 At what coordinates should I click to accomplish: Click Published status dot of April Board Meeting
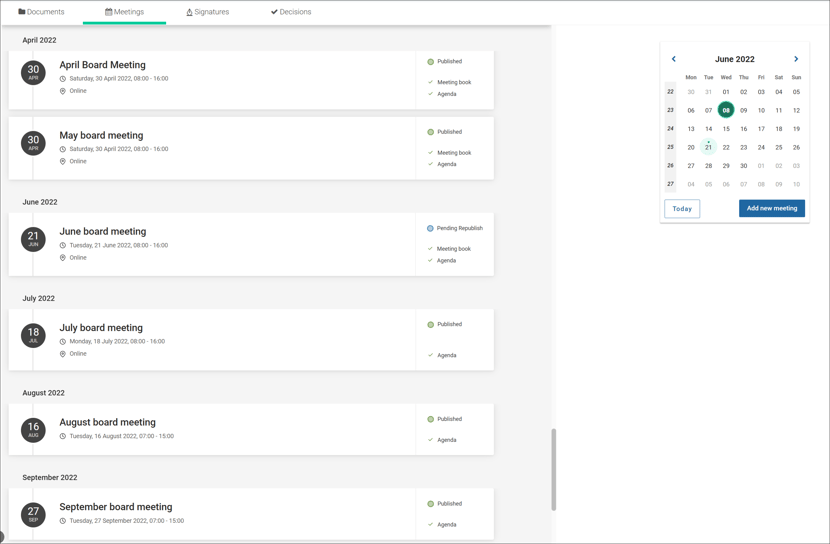(x=430, y=61)
